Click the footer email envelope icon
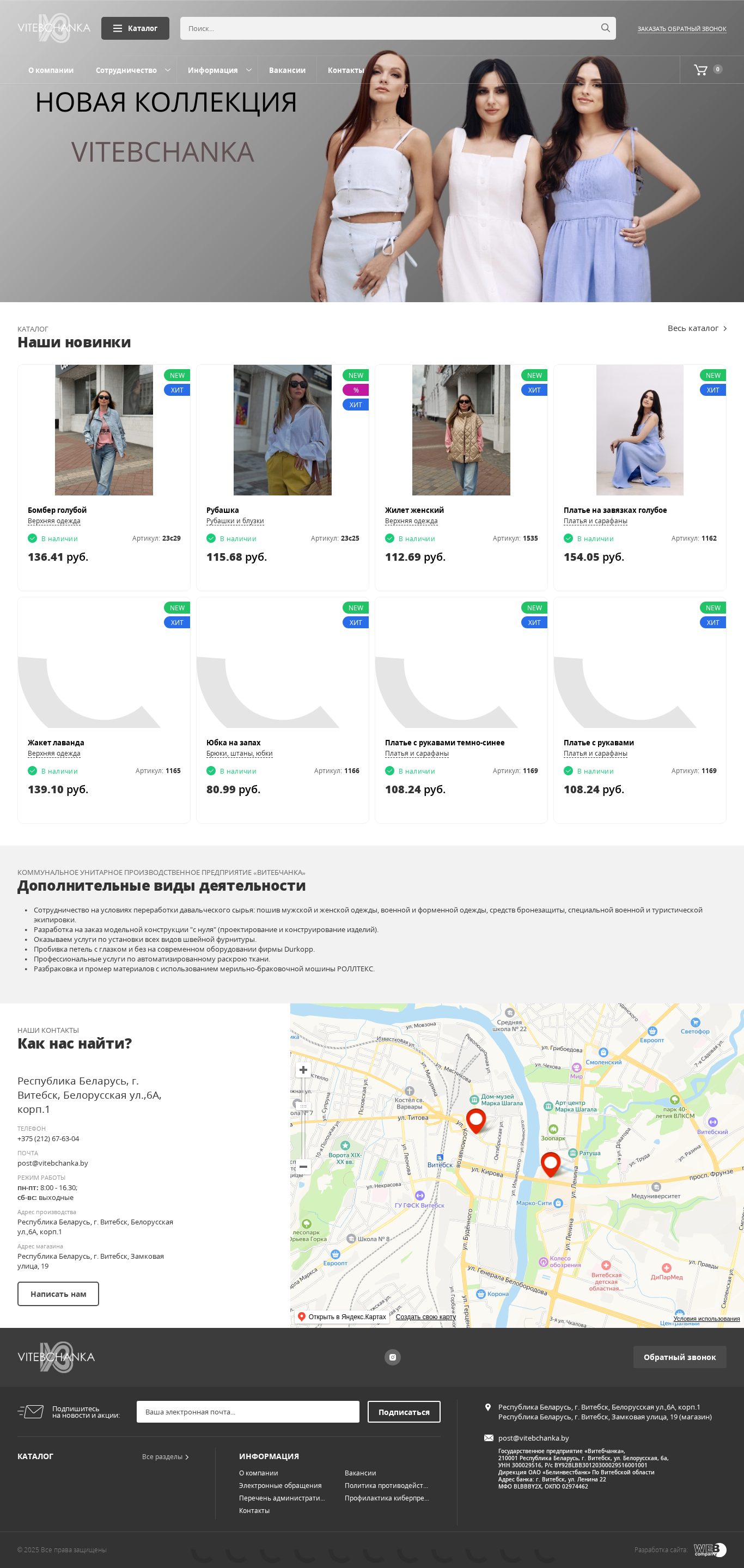This screenshot has width=744, height=1568. 489,1438
